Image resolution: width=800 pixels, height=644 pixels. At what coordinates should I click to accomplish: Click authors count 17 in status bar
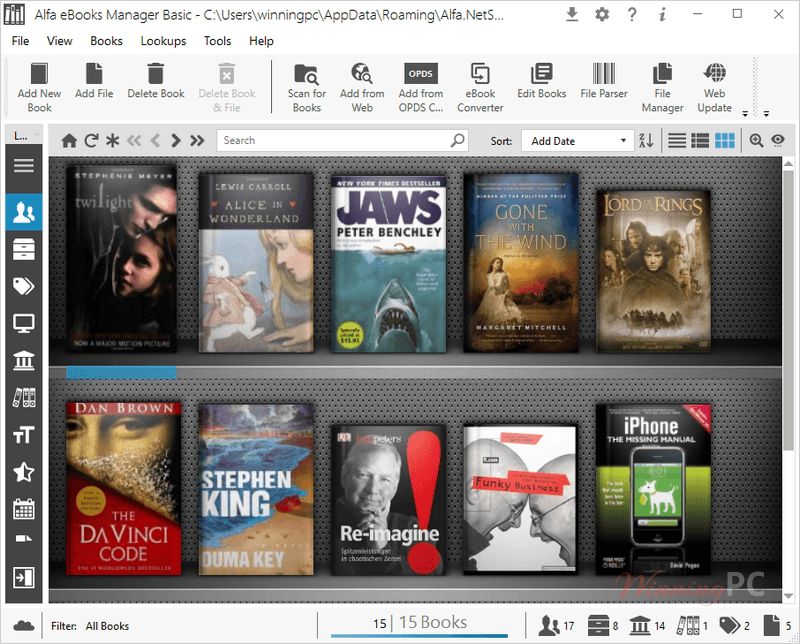pyautogui.click(x=557, y=626)
